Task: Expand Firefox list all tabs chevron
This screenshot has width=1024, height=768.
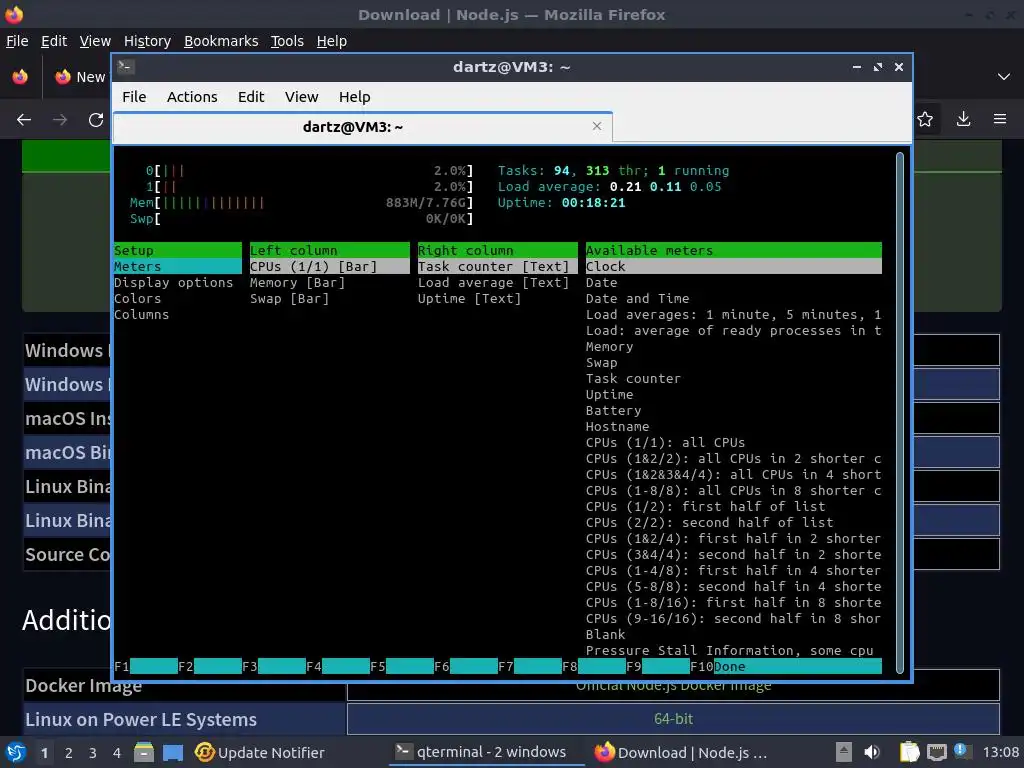Action: click(1004, 76)
